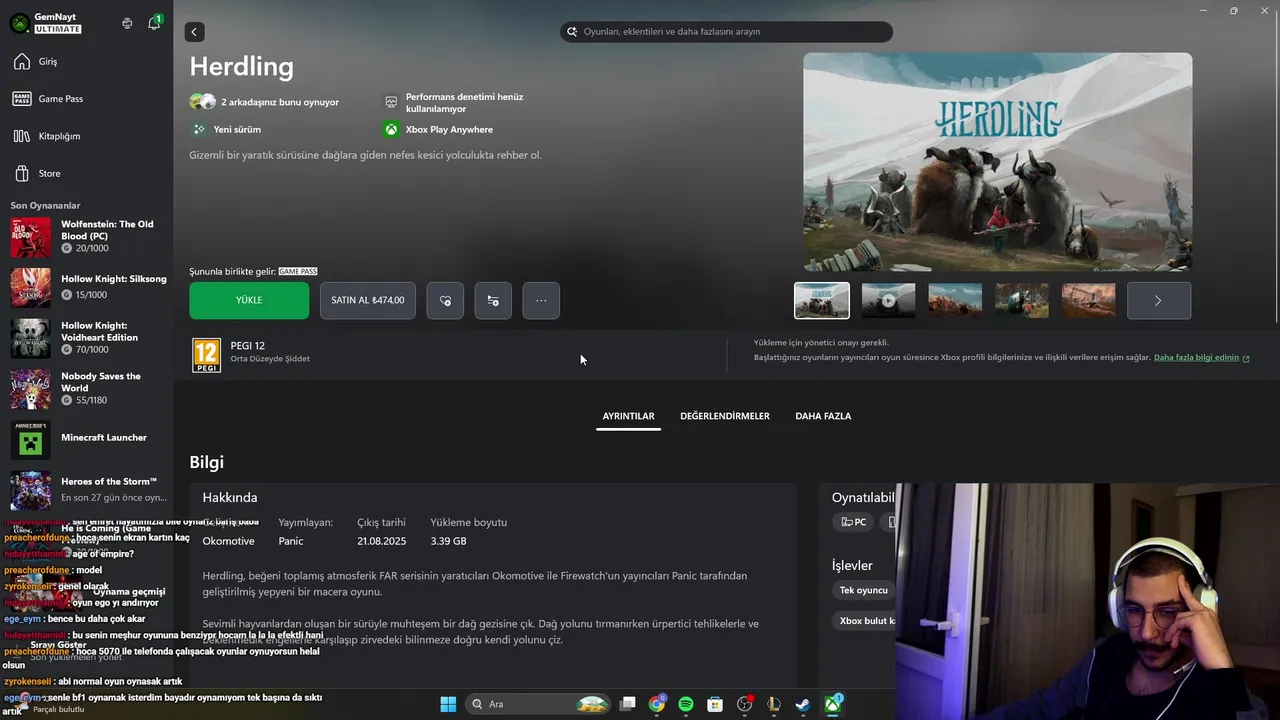Click the Yeni sürüm sparkle icon

pyautogui.click(x=198, y=129)
